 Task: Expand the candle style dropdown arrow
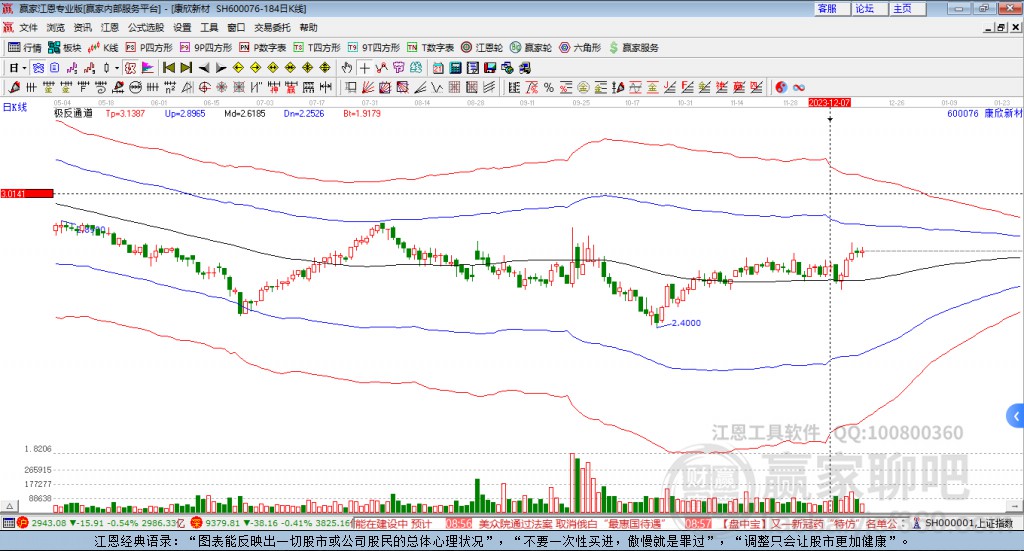[x=117, y=68]
